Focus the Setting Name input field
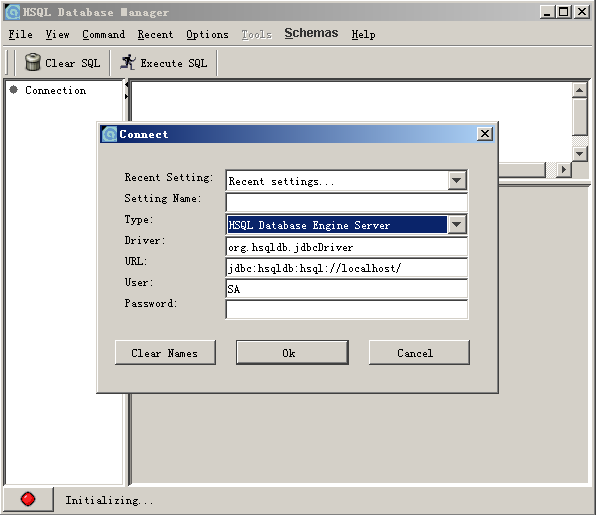This screenshot has width=596, height=515. [346, 202]
